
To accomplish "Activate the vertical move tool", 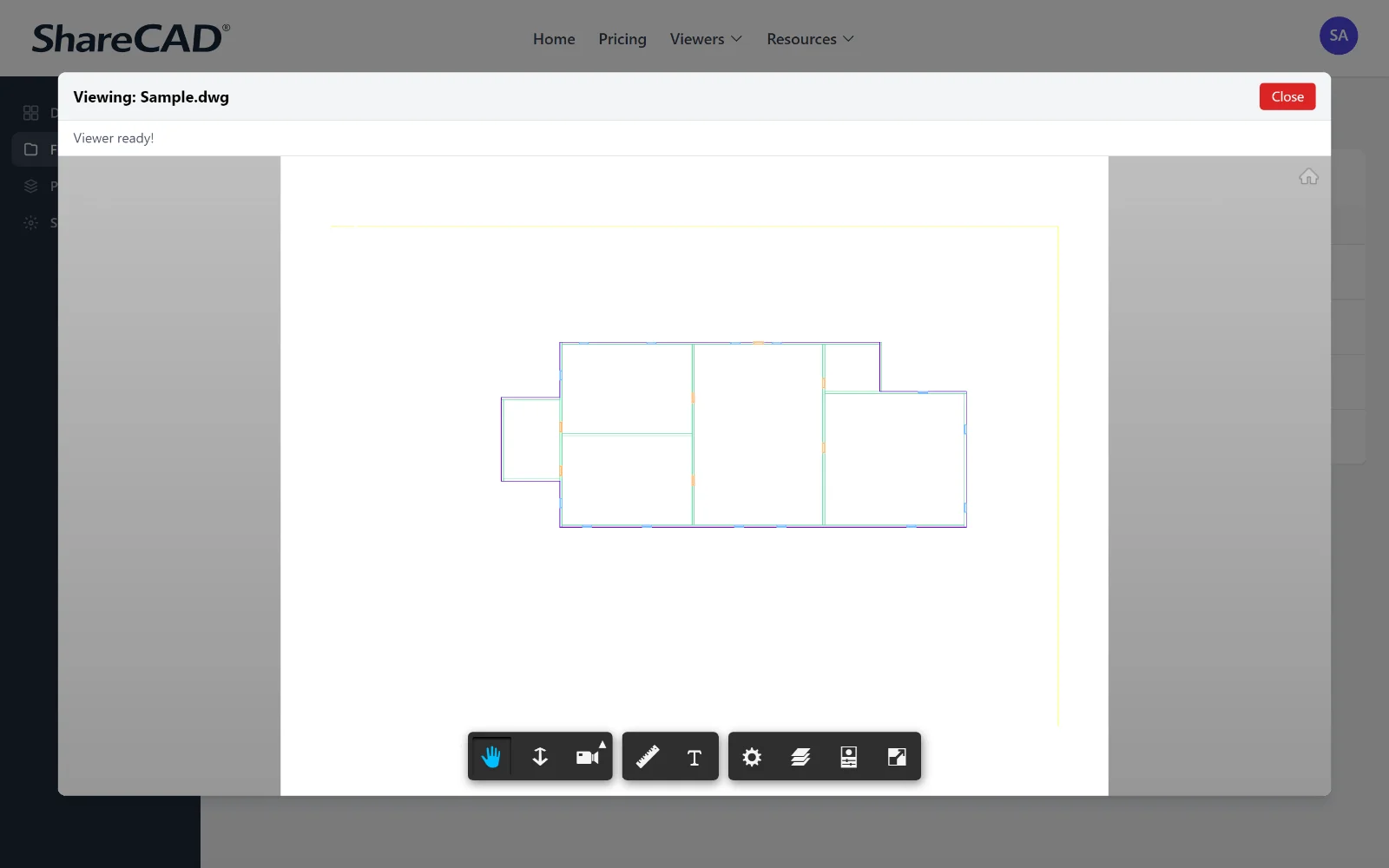I will (x=540, y=757).
